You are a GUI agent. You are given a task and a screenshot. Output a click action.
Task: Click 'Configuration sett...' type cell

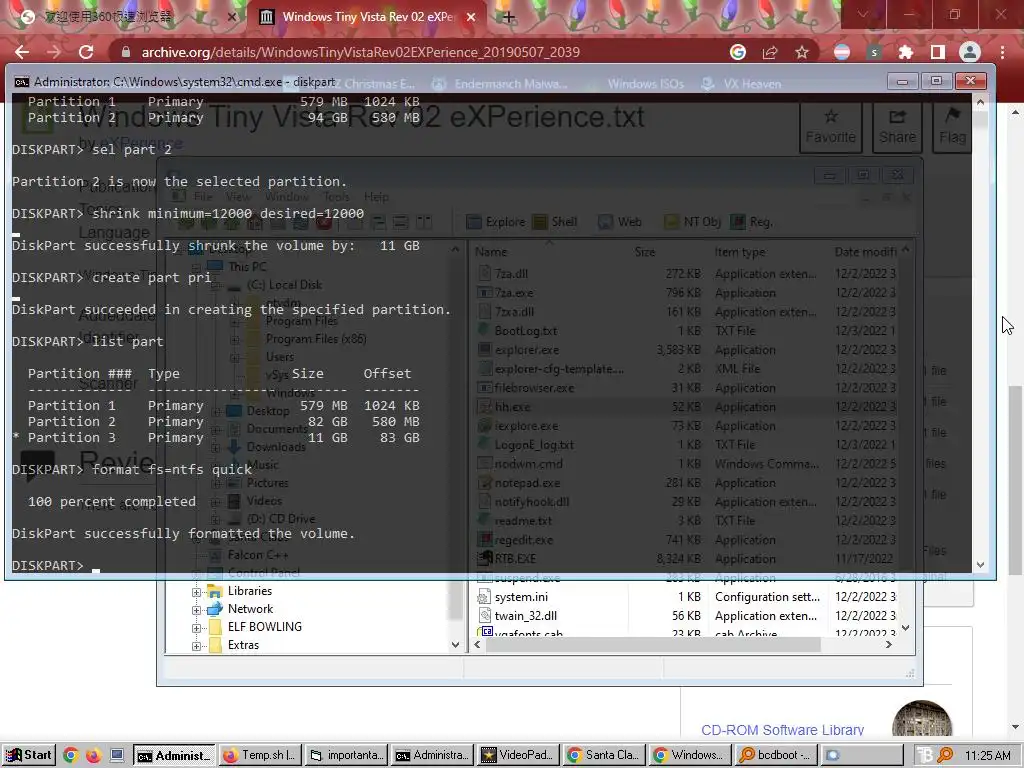click(767, 597)
